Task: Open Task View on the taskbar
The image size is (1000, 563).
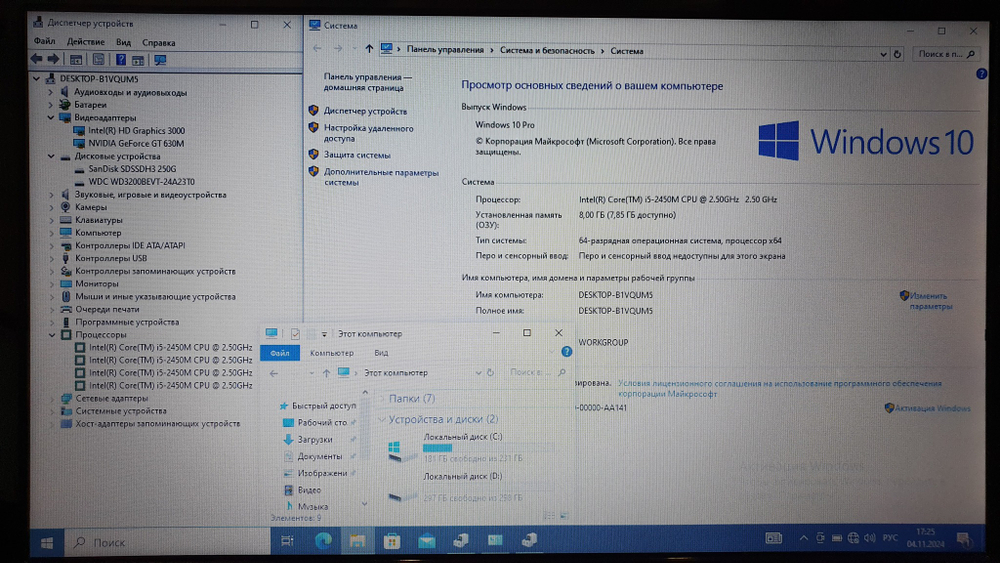Action: pyautogui.click(x=287, y=541)
